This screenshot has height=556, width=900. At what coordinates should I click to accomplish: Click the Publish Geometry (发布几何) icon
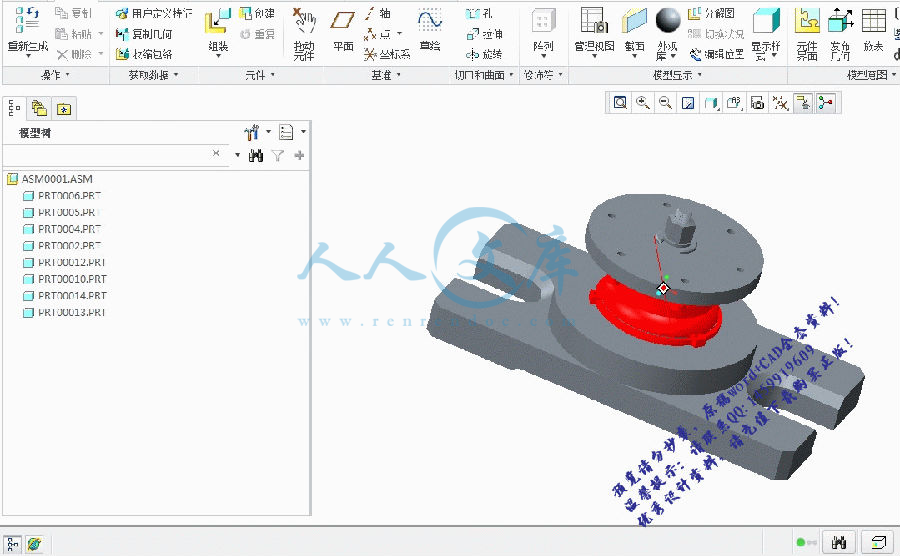click(840, 21)
